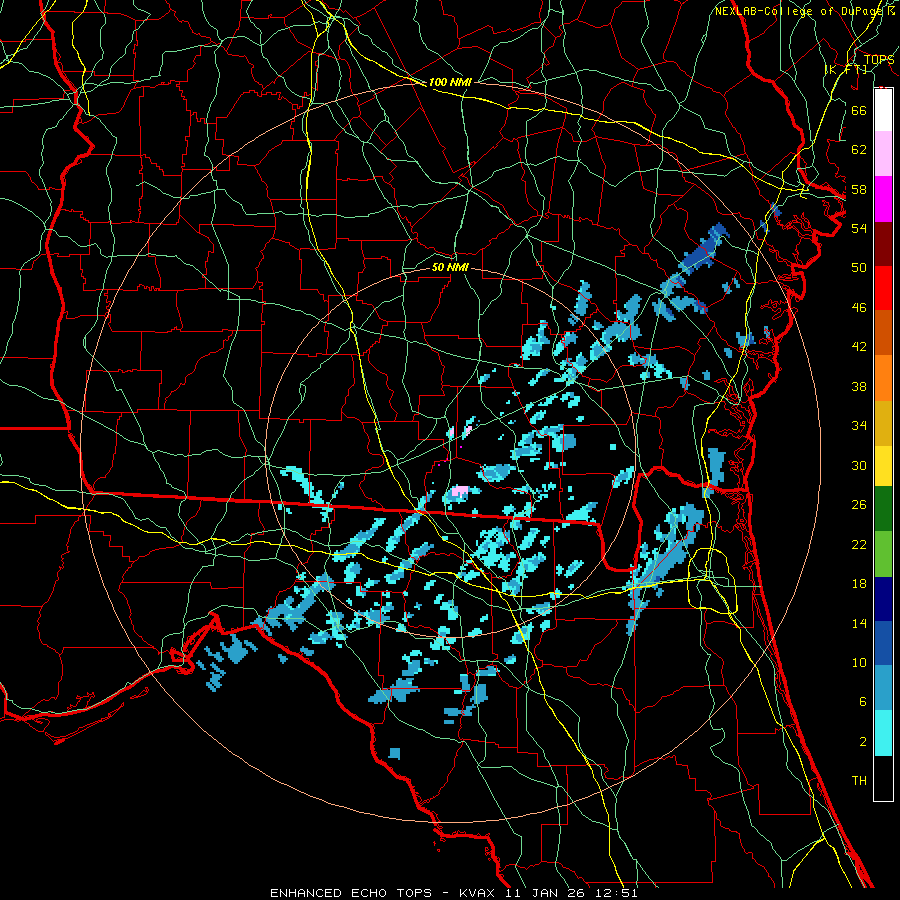Viewport: 900px width, 900px height.
Task: Click the "6" legend value
Action: (x=862, y=702)
